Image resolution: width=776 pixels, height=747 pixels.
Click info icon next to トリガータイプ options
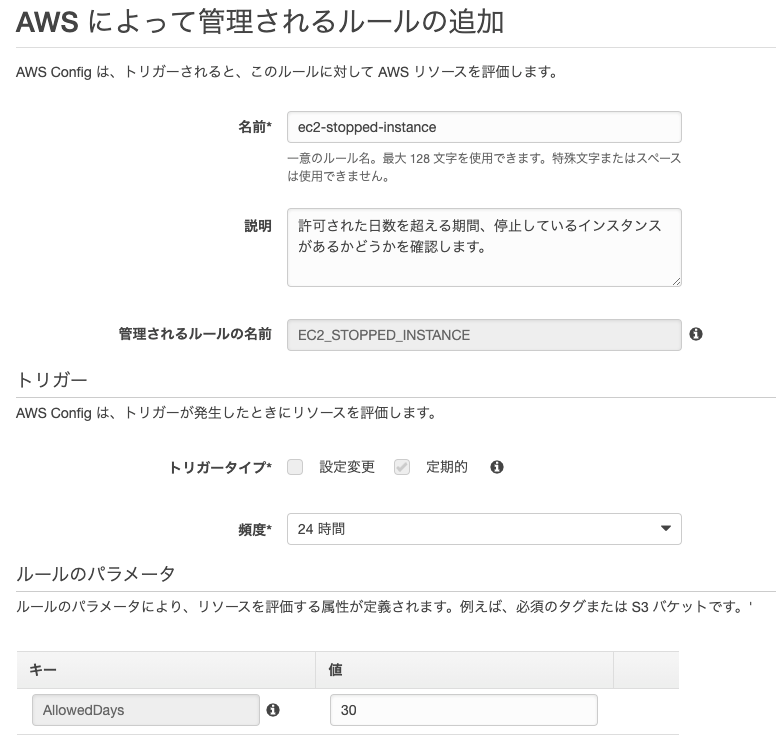click(496, 467)
